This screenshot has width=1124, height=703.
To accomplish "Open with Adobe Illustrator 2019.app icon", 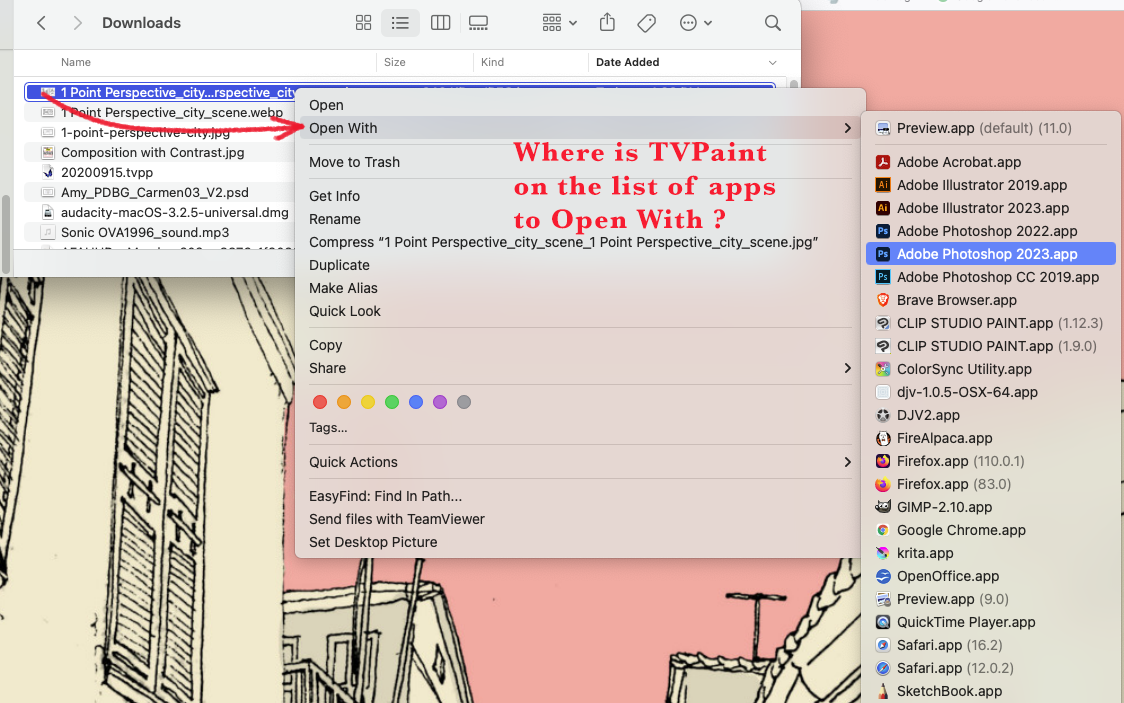I will pyautogui.click(x=883, y=186).
